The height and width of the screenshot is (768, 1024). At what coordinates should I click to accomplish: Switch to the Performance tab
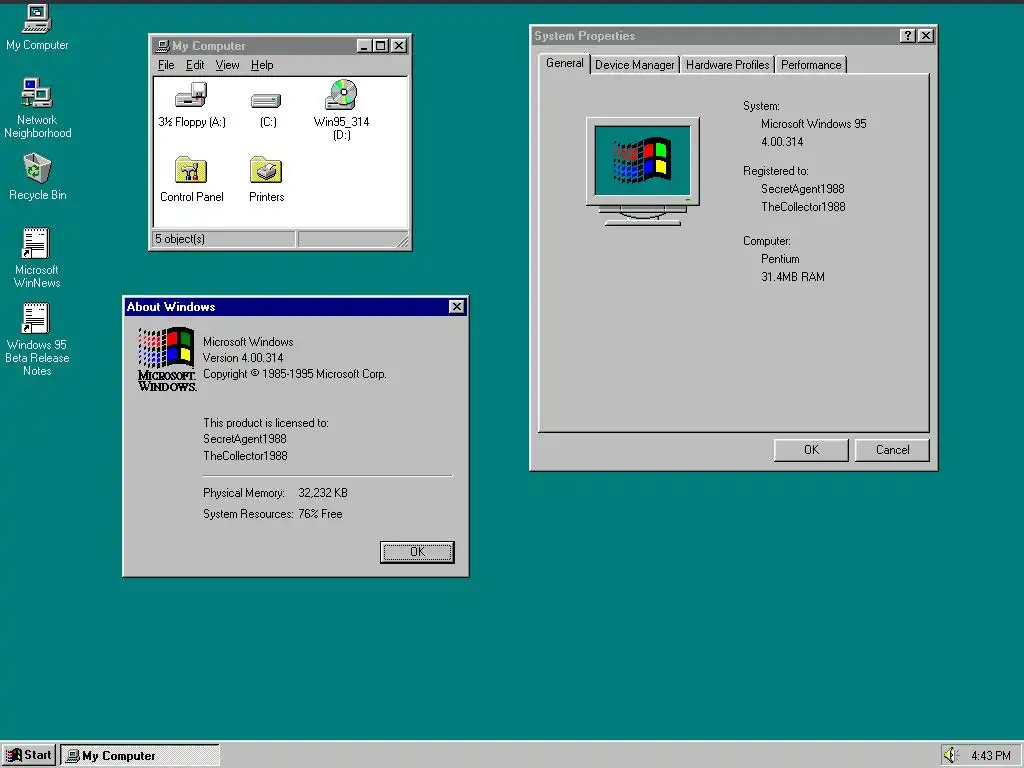(x=811, y=65)
